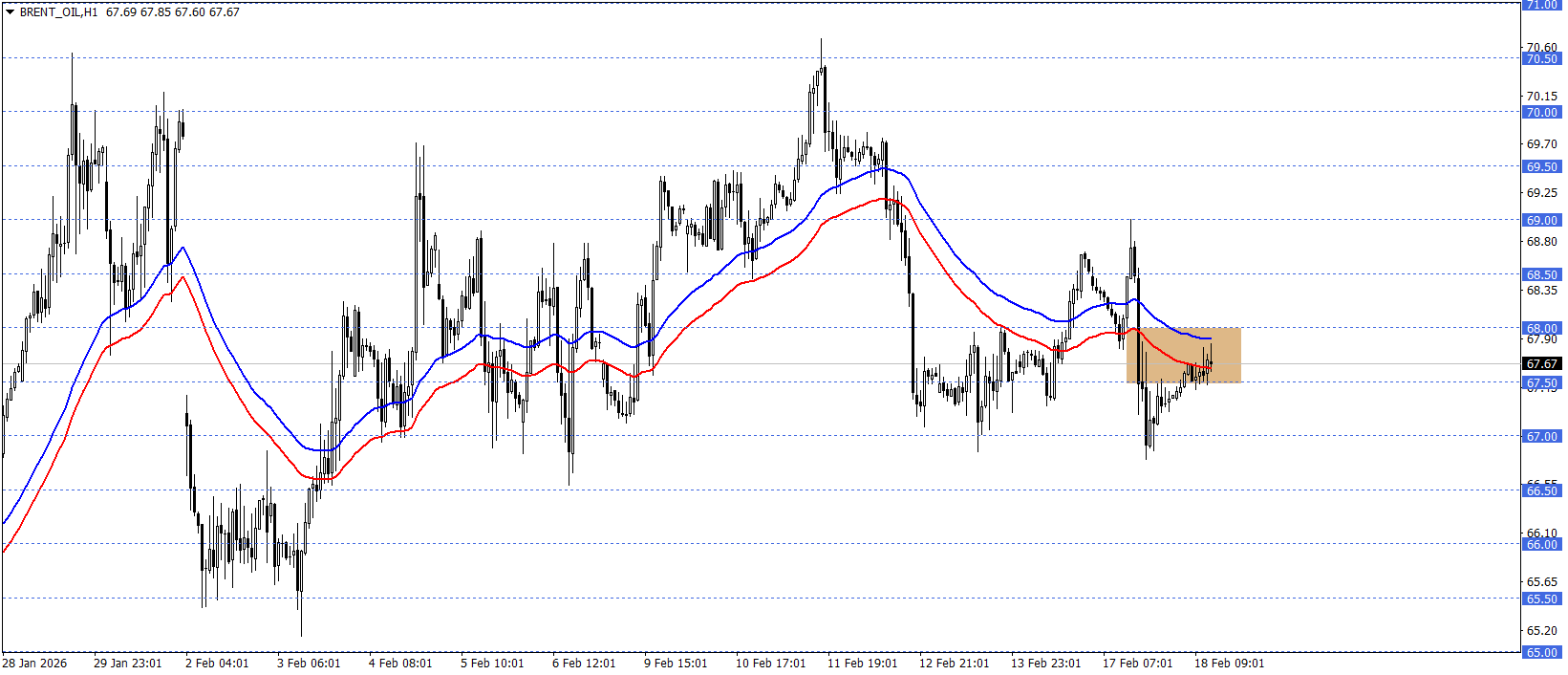The width and height of the screenshot is (1568, 675).
Task: Click the current price label 67.67
Action: [1541, 364]
